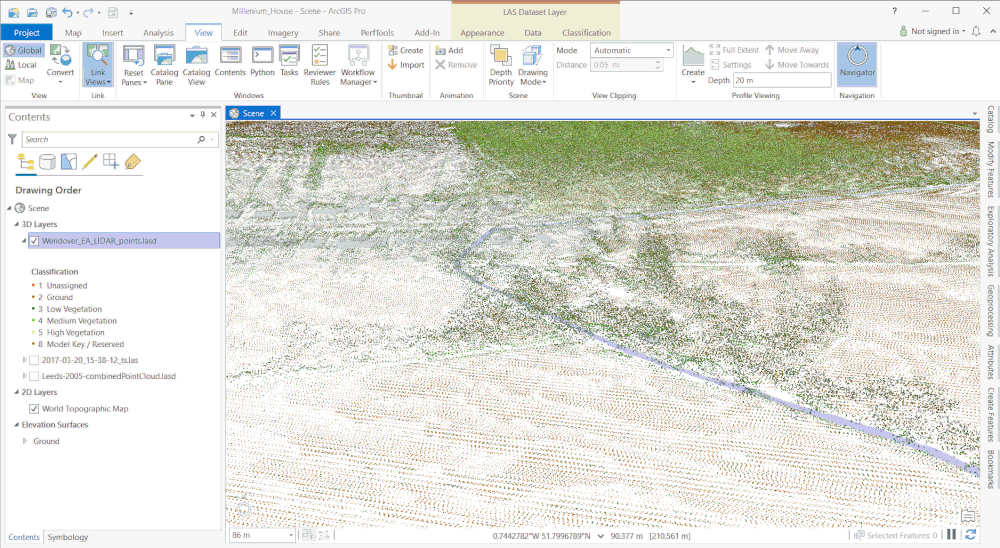This screenshot has height=548, width=1000.
Task: Switch to the Insert ribbon tab
Action: pyautogui.click(x=112, y=33)
